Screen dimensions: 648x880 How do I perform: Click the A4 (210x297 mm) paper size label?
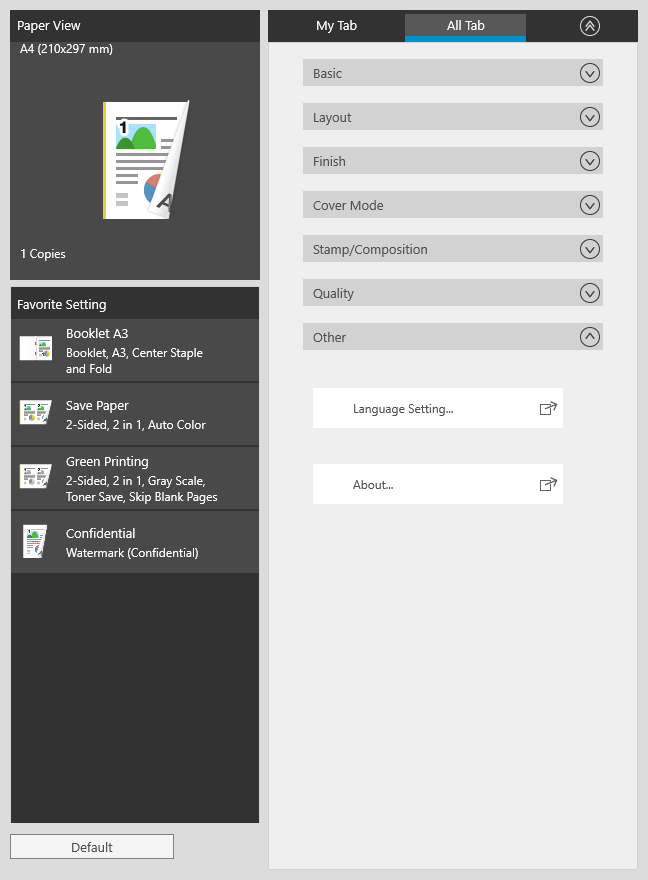point(66,49)
